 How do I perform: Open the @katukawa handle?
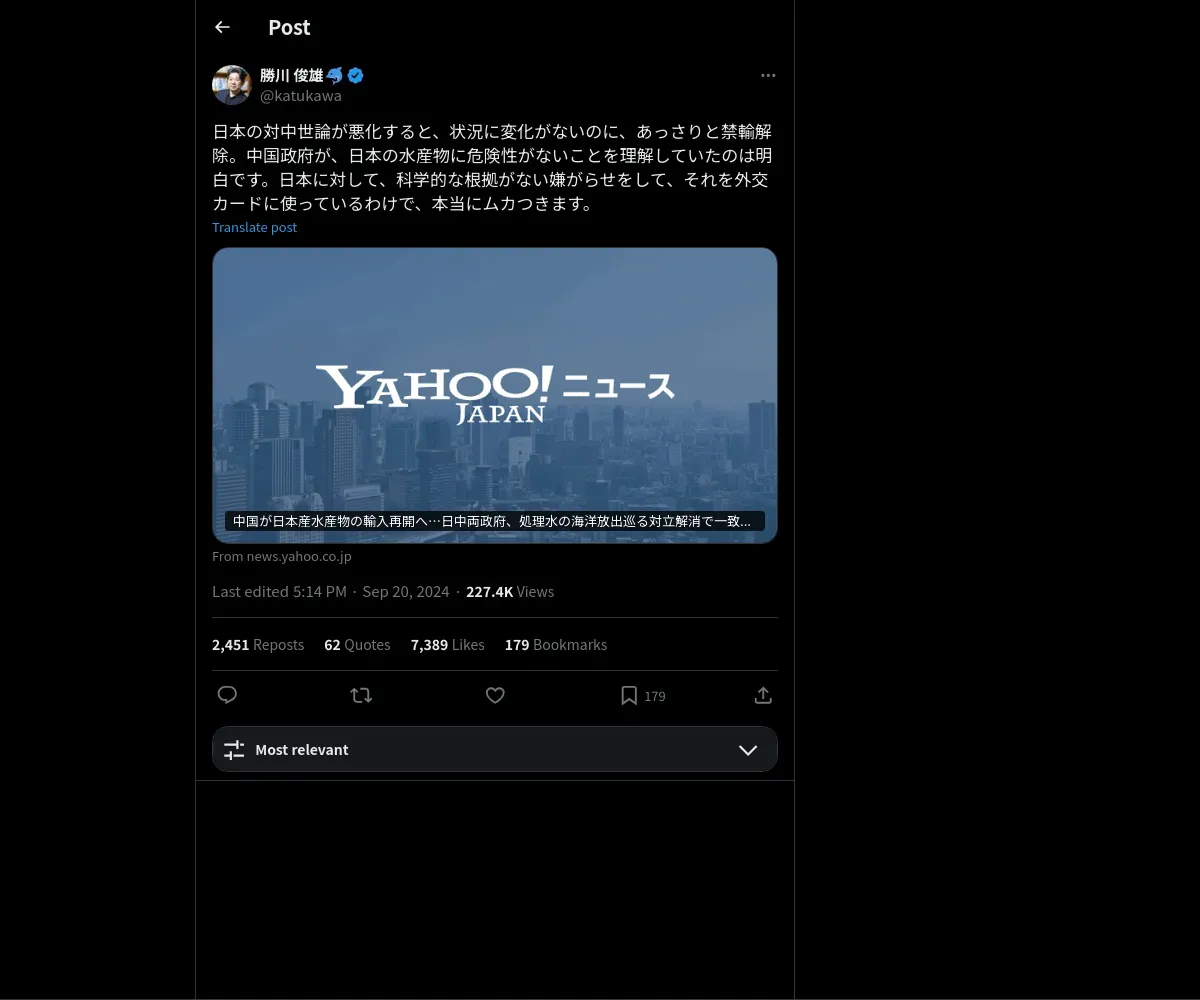click(301, 96)
